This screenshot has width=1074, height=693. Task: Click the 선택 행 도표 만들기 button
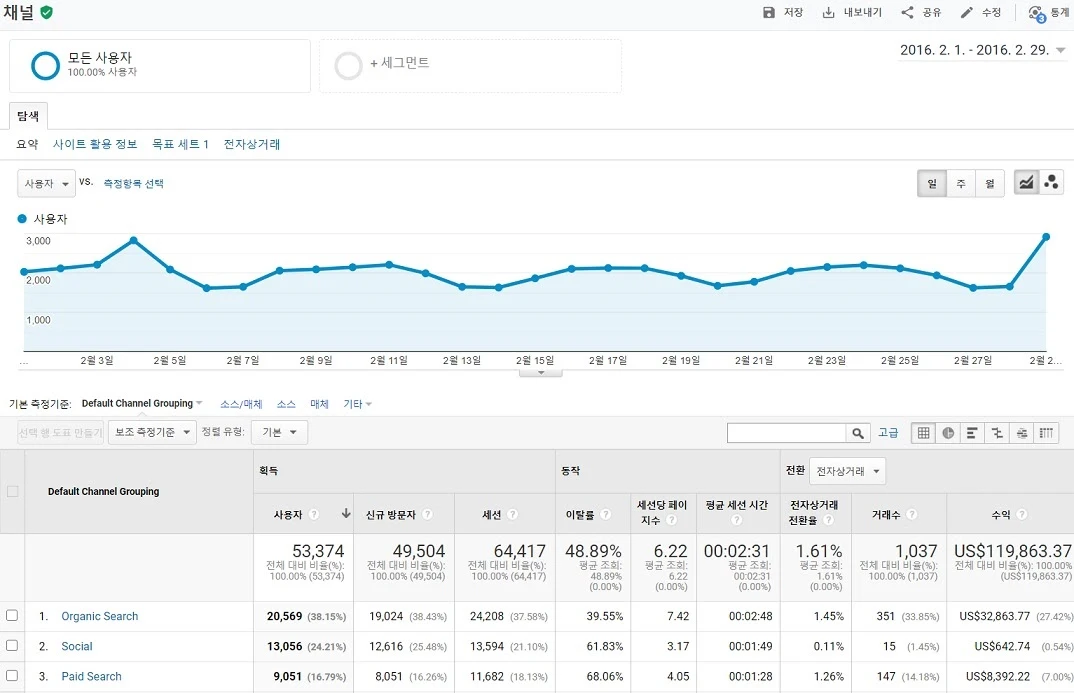60,433
